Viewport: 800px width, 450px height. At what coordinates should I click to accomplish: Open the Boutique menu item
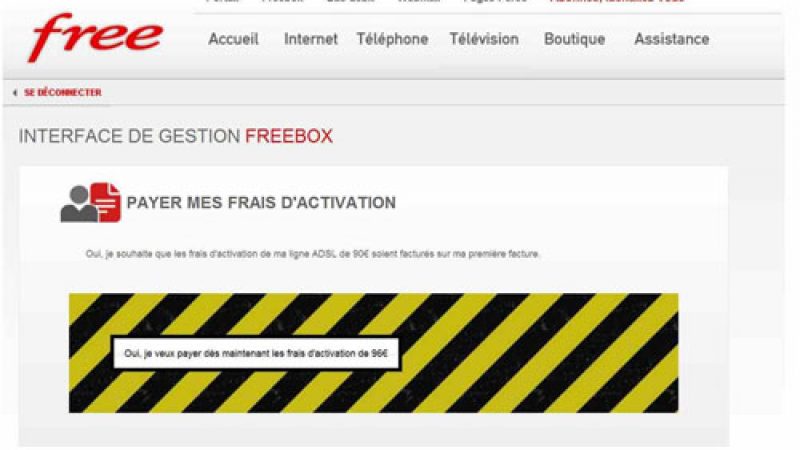pos(574,39)
